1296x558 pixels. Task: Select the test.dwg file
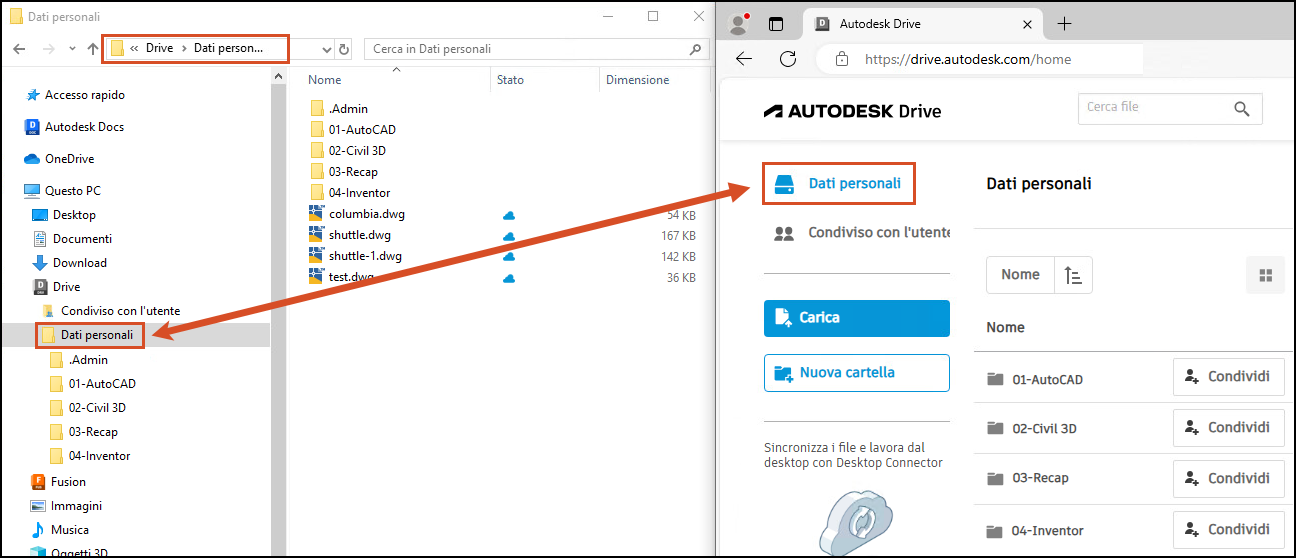point(350,277)
